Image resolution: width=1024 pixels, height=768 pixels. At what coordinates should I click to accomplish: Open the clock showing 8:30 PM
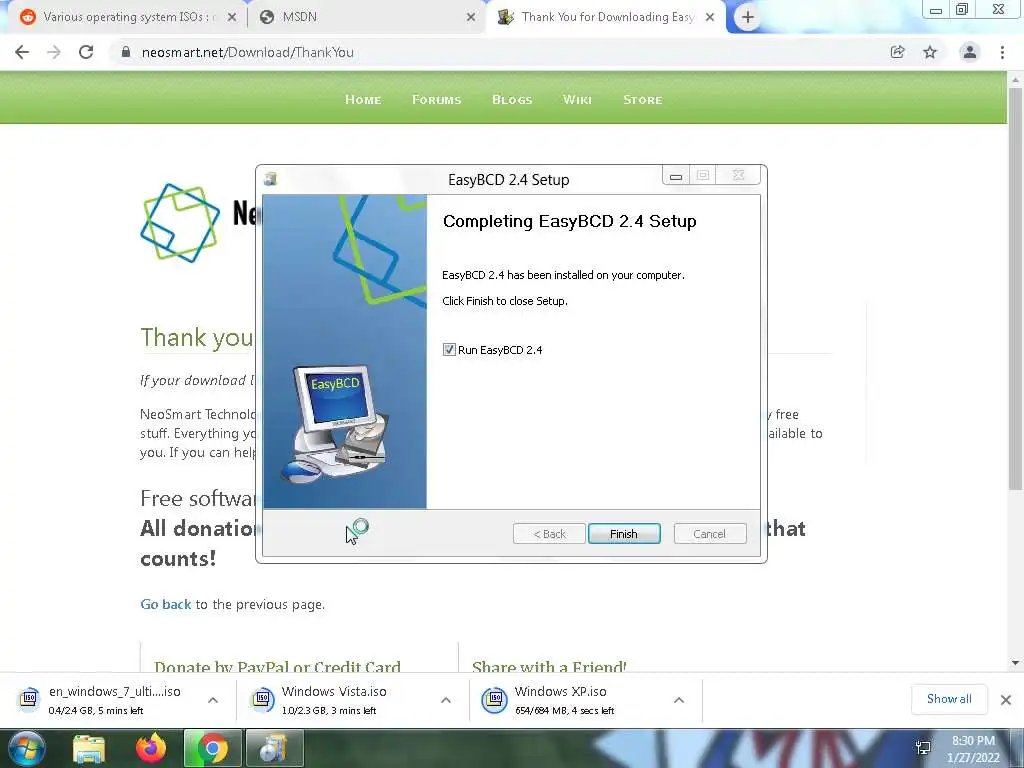973,749
